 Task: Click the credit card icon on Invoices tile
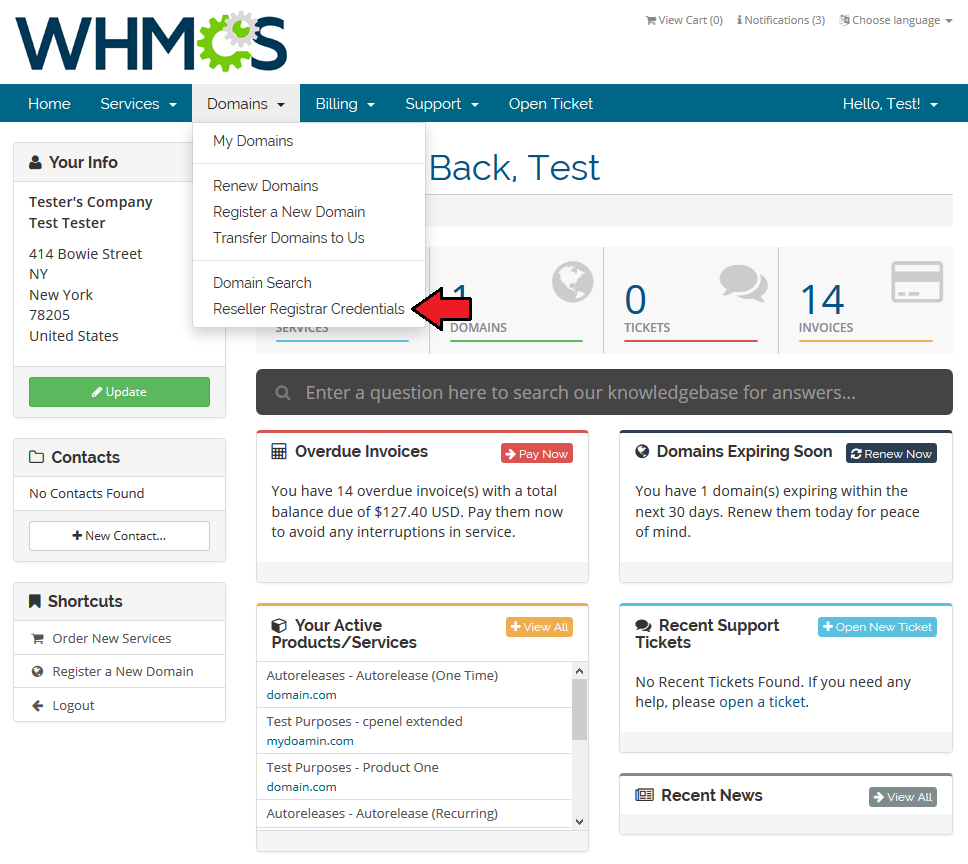[x=917, y=282]
